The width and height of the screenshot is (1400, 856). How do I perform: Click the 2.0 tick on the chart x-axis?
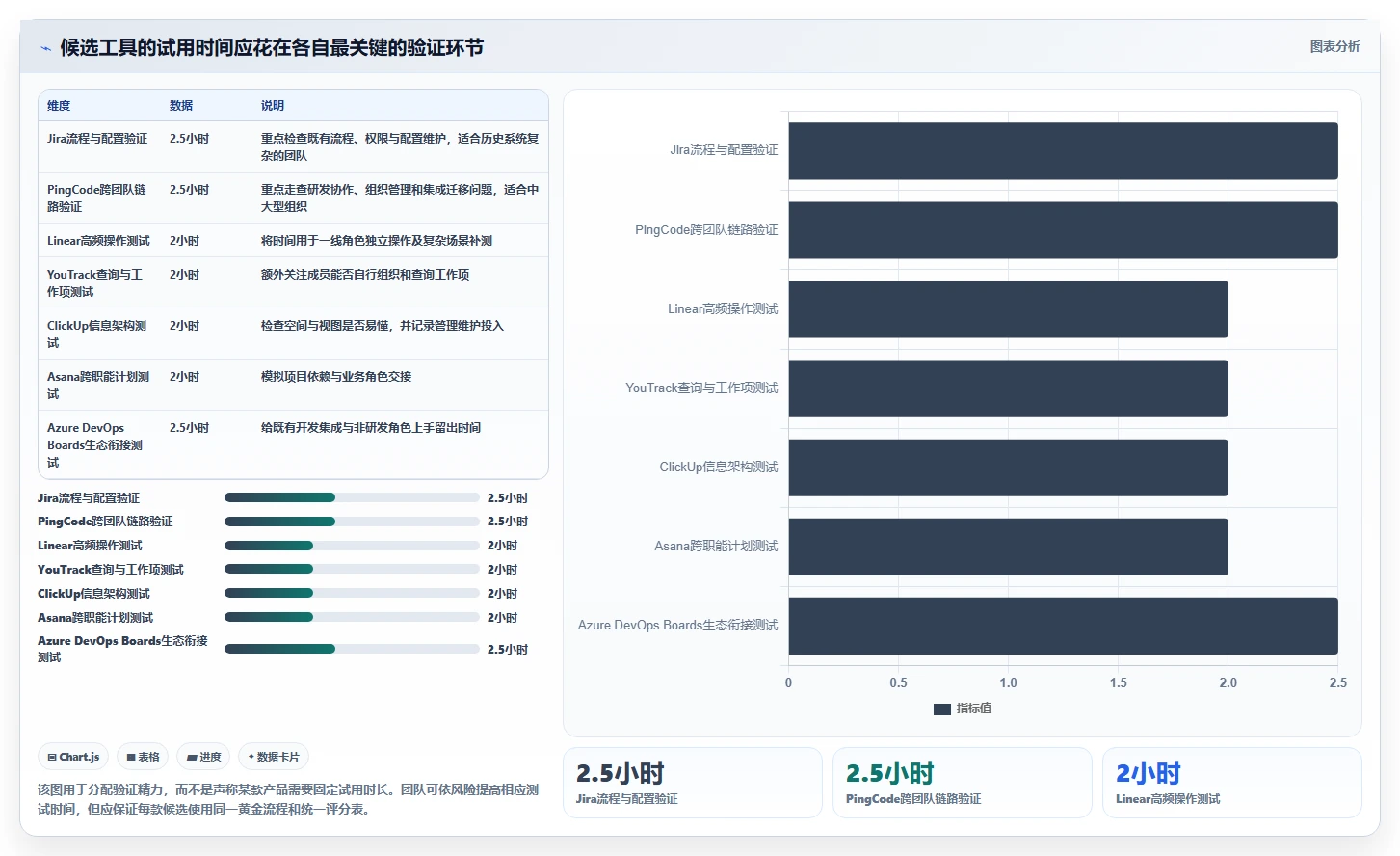[1228, 683]
